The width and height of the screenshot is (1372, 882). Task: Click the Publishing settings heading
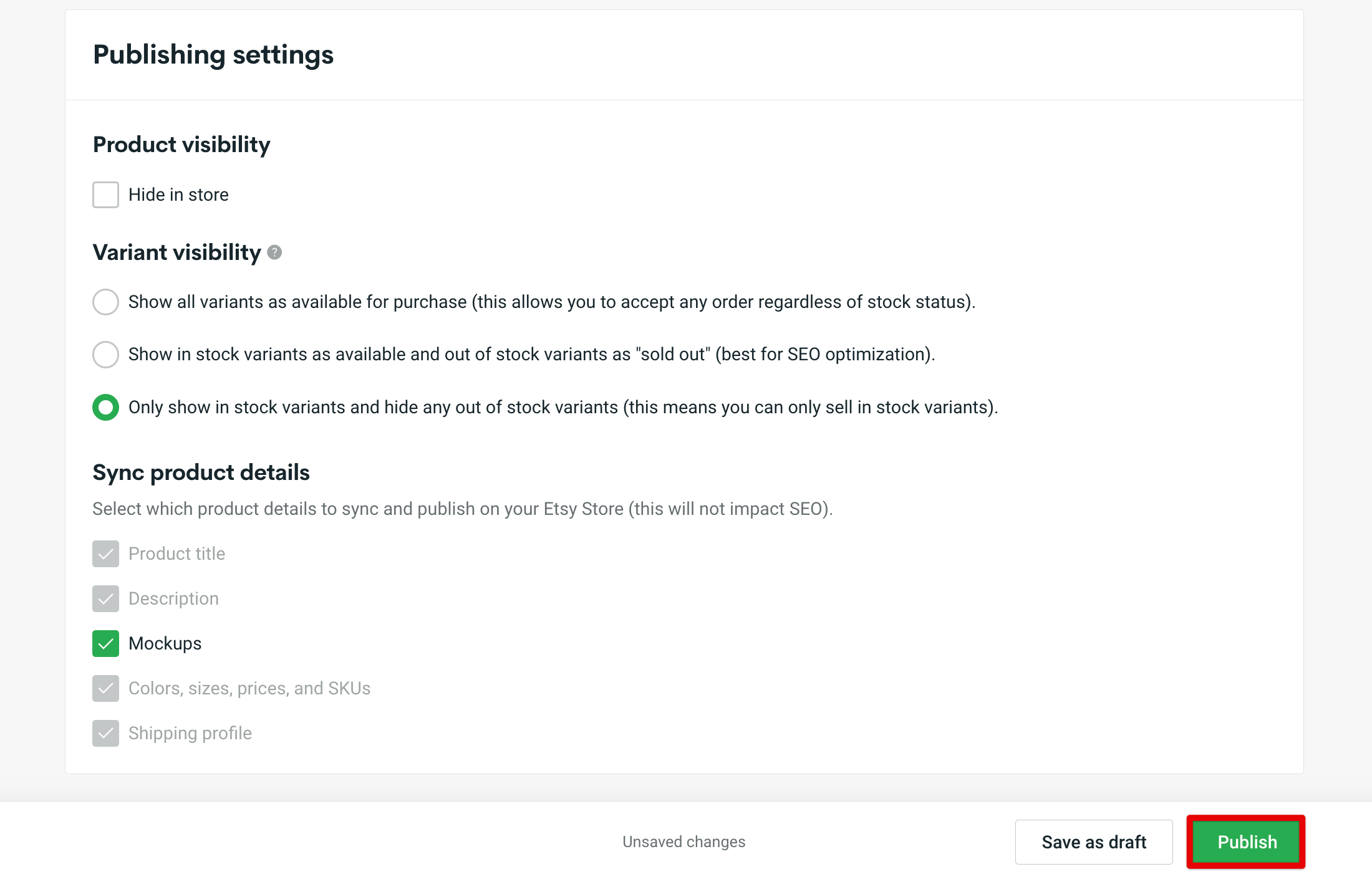click(x=213, y=55)
